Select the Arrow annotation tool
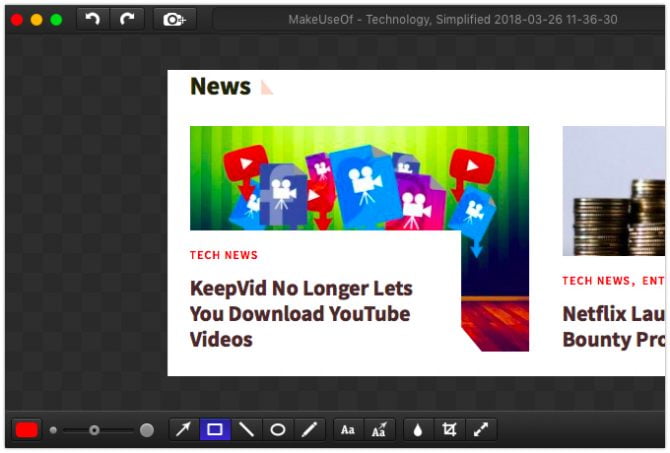Screen dimensions: 670x453 (184, 429)
